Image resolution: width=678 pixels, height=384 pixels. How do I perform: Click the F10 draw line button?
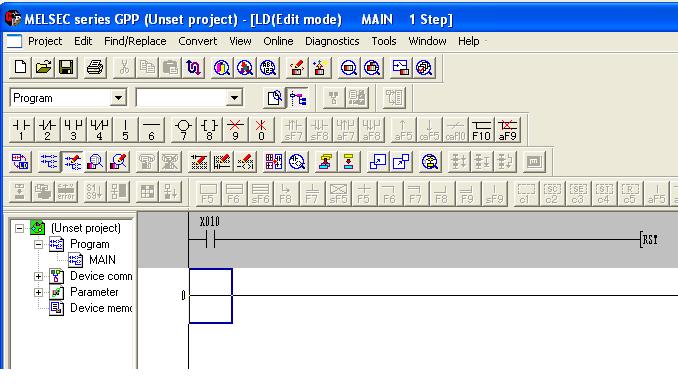click(481, 130)
